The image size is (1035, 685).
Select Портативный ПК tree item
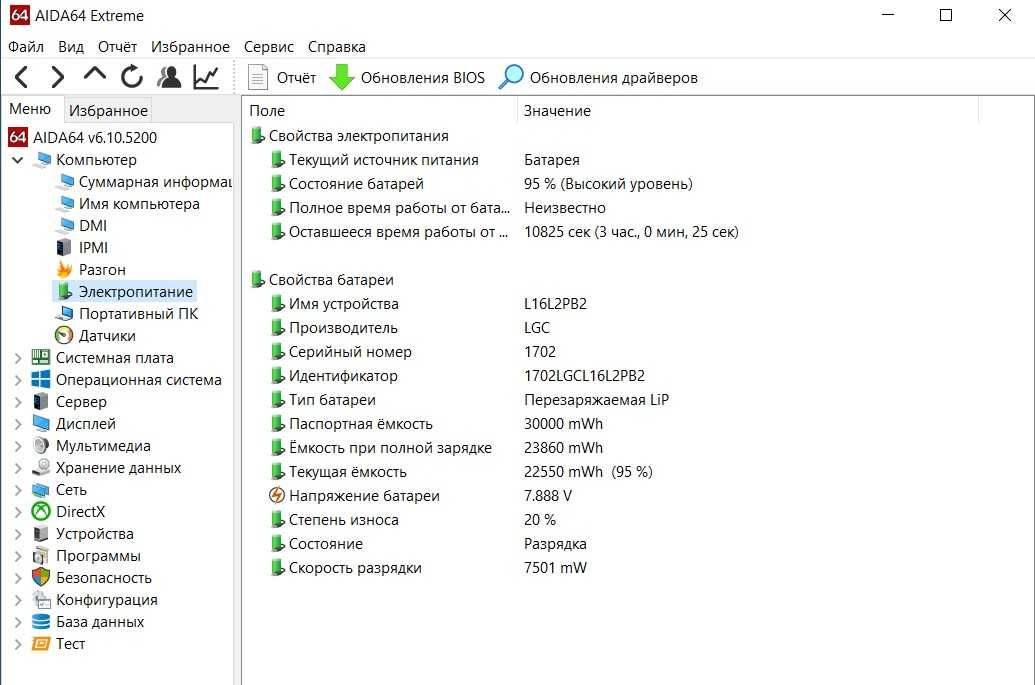point(138,313)
